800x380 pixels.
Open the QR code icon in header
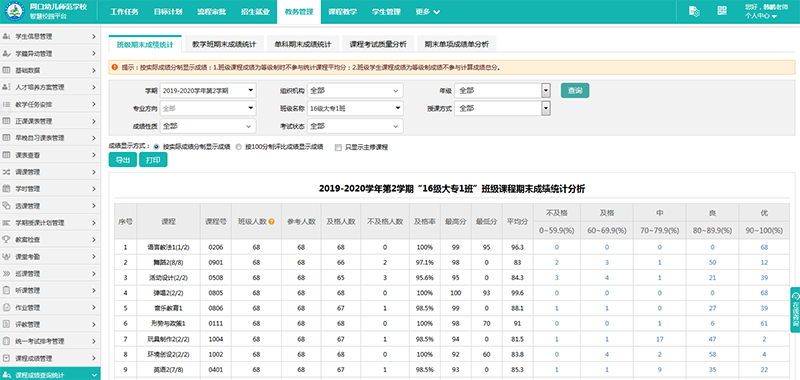[721, 11]
